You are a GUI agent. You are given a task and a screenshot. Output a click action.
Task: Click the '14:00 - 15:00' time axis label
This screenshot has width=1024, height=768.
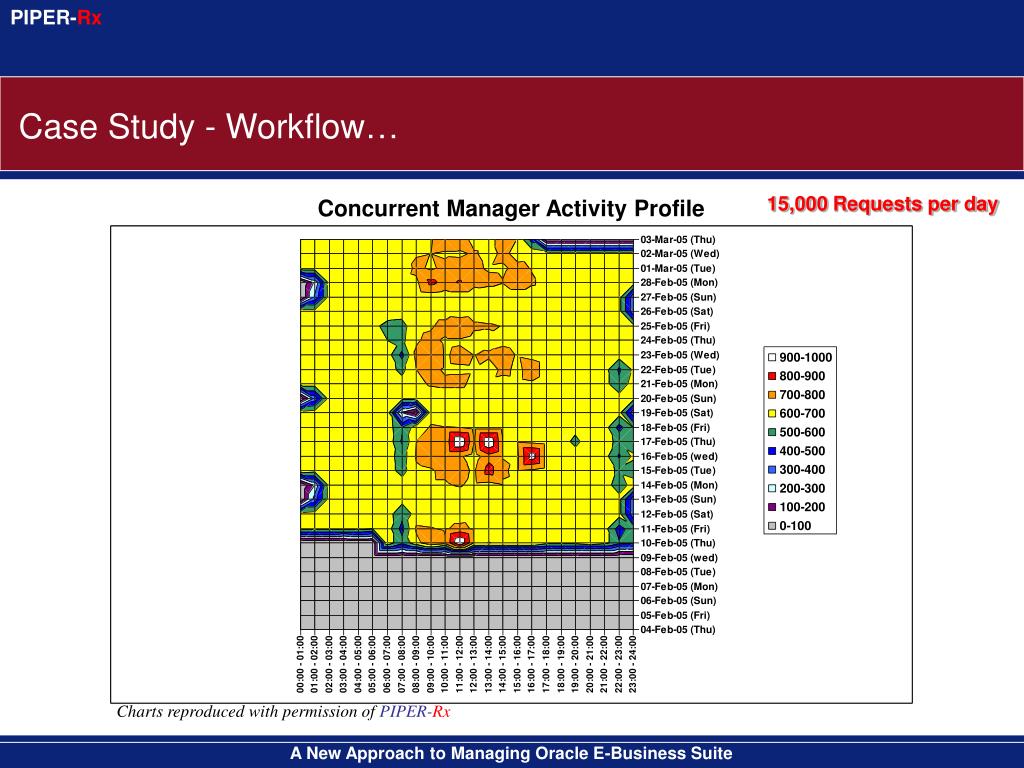pos(503,664)
